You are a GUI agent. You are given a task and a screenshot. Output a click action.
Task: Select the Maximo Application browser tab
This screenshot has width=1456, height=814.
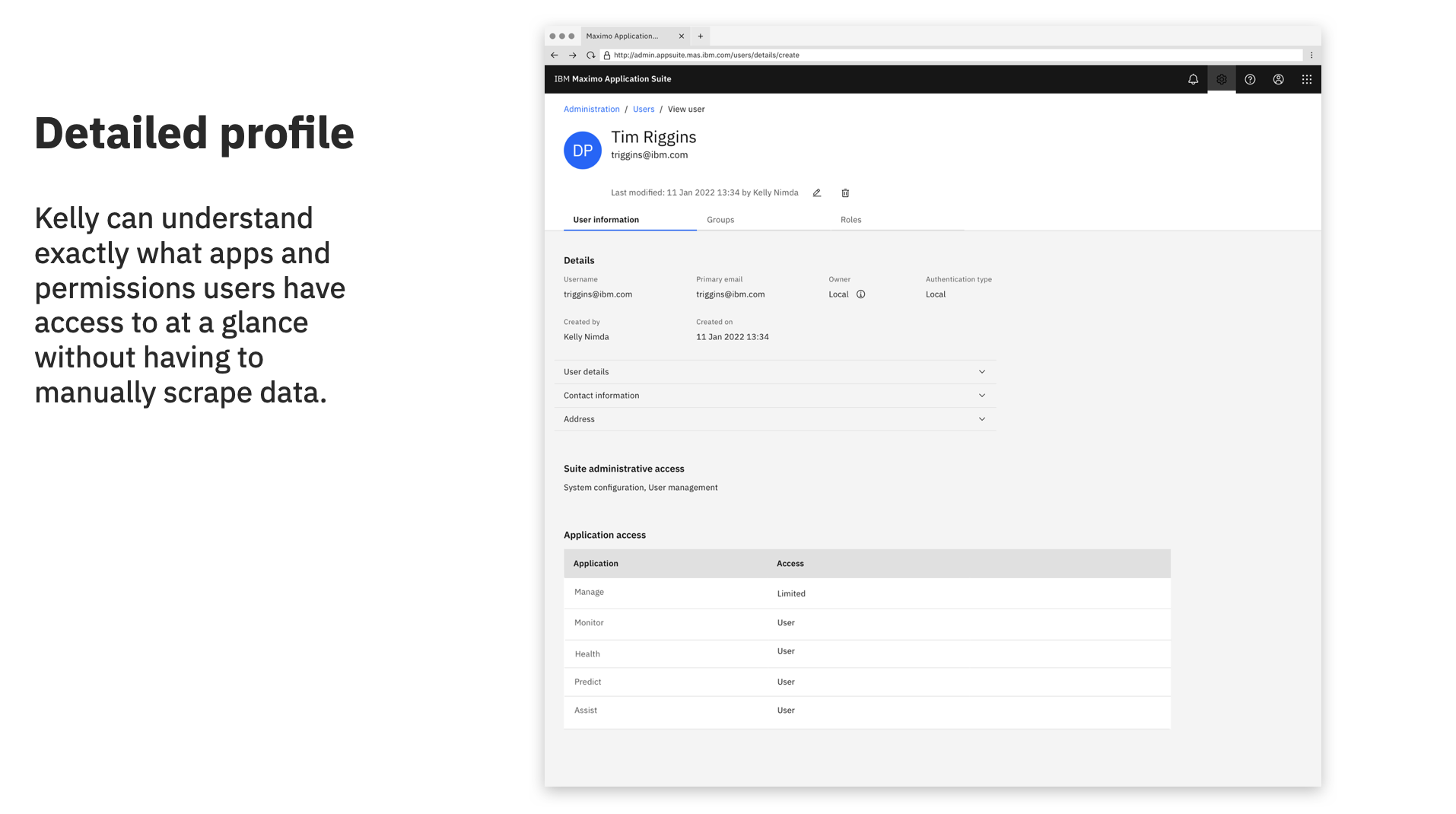click(634, 36)
